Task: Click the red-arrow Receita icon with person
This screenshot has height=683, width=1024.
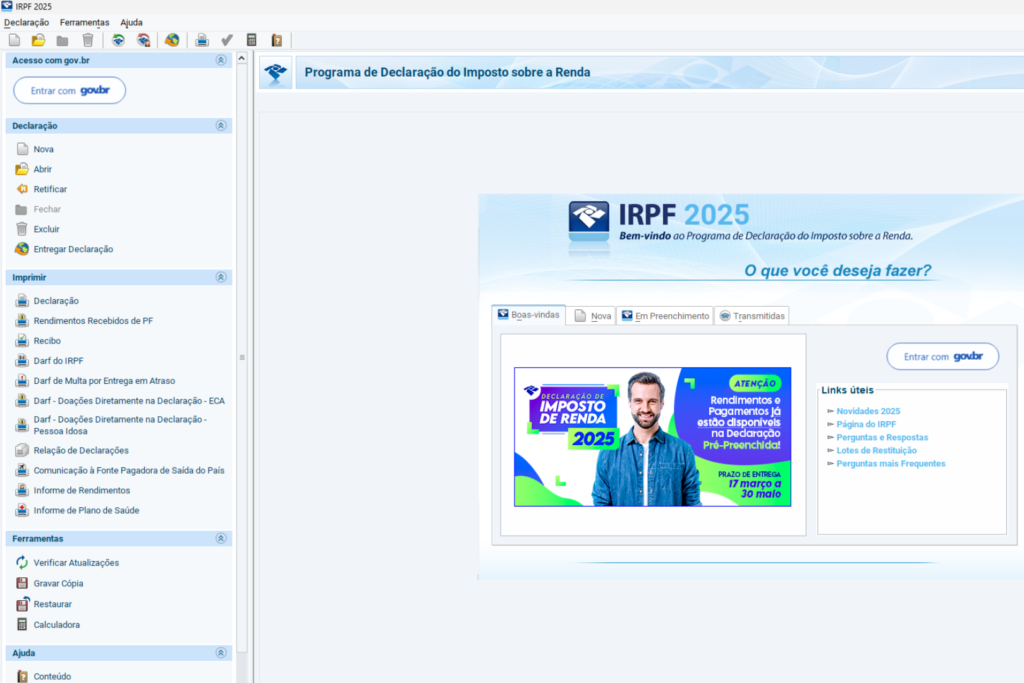Action: click(x=144, y=40)
